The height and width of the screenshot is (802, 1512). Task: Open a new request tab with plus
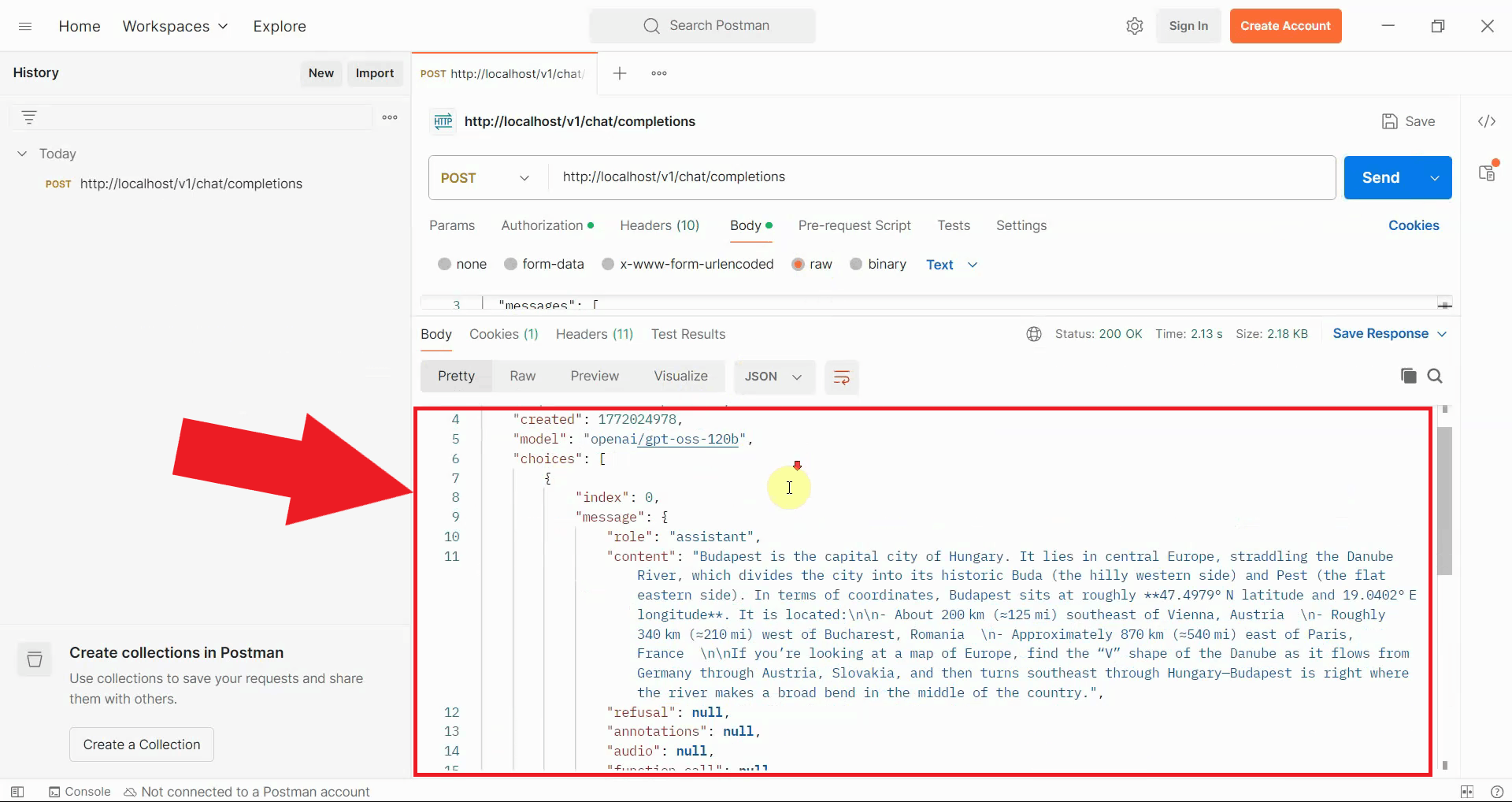(620, 73)
